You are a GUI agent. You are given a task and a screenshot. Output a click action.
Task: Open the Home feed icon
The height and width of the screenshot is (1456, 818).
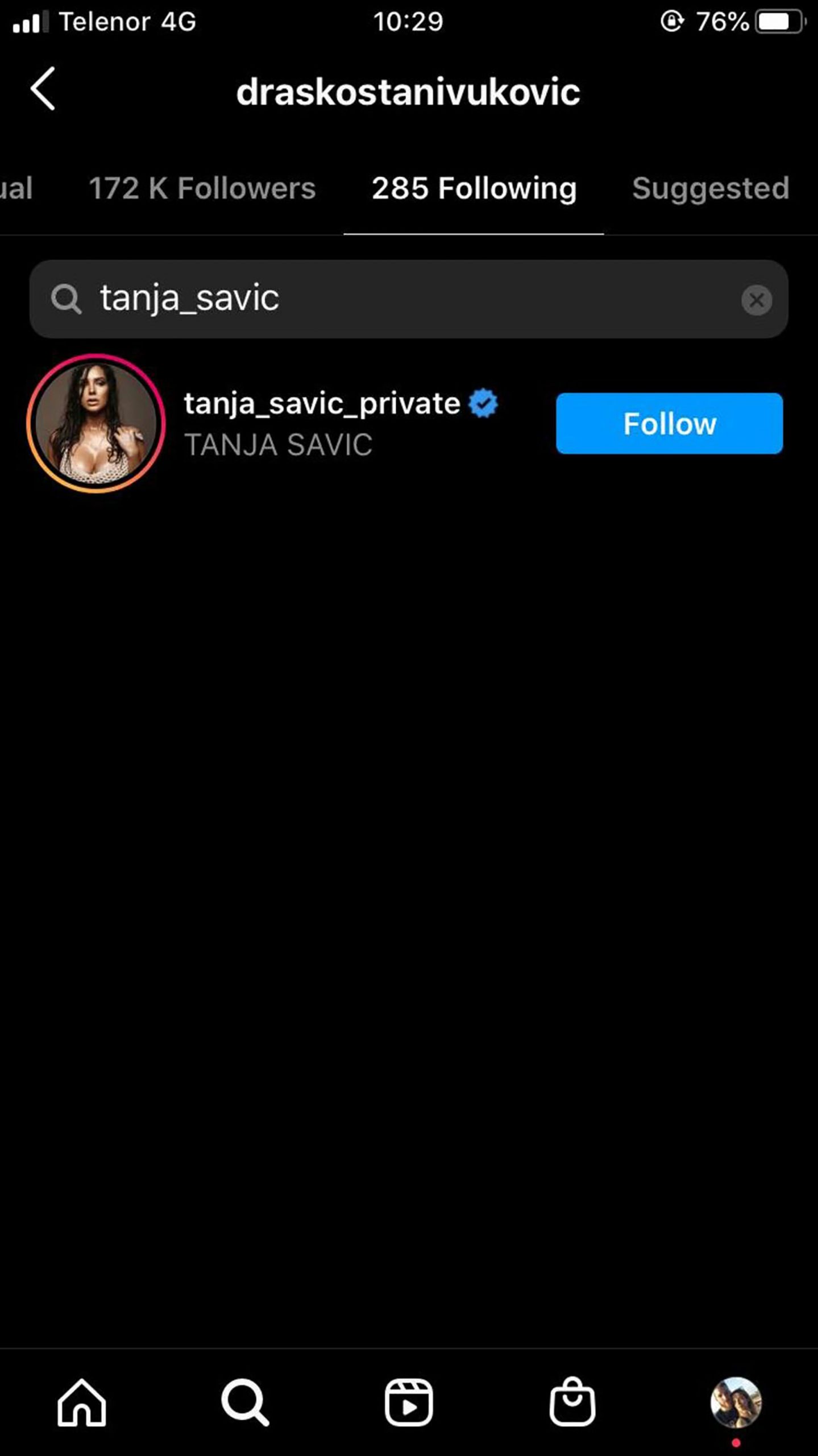(81, 1403)
